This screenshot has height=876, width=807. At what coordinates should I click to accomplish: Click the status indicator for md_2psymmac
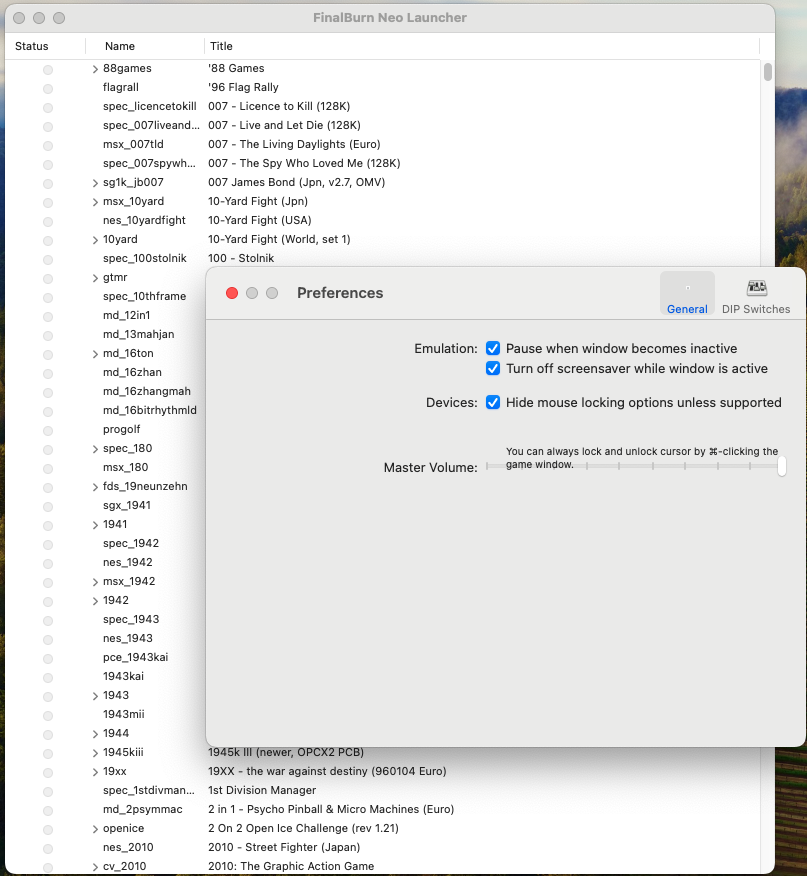tap(47, 810)
